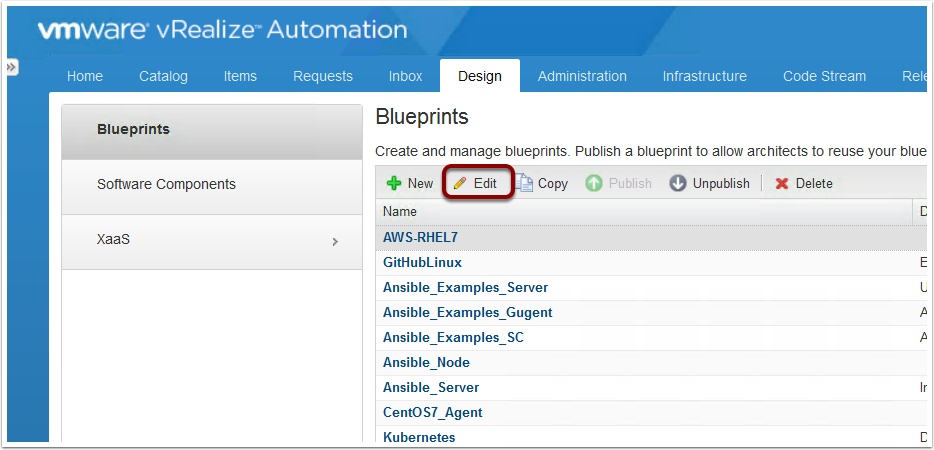Click the Ansible_Server blueprint link
The image size is (934, 450).
click(x=431, y=387)
